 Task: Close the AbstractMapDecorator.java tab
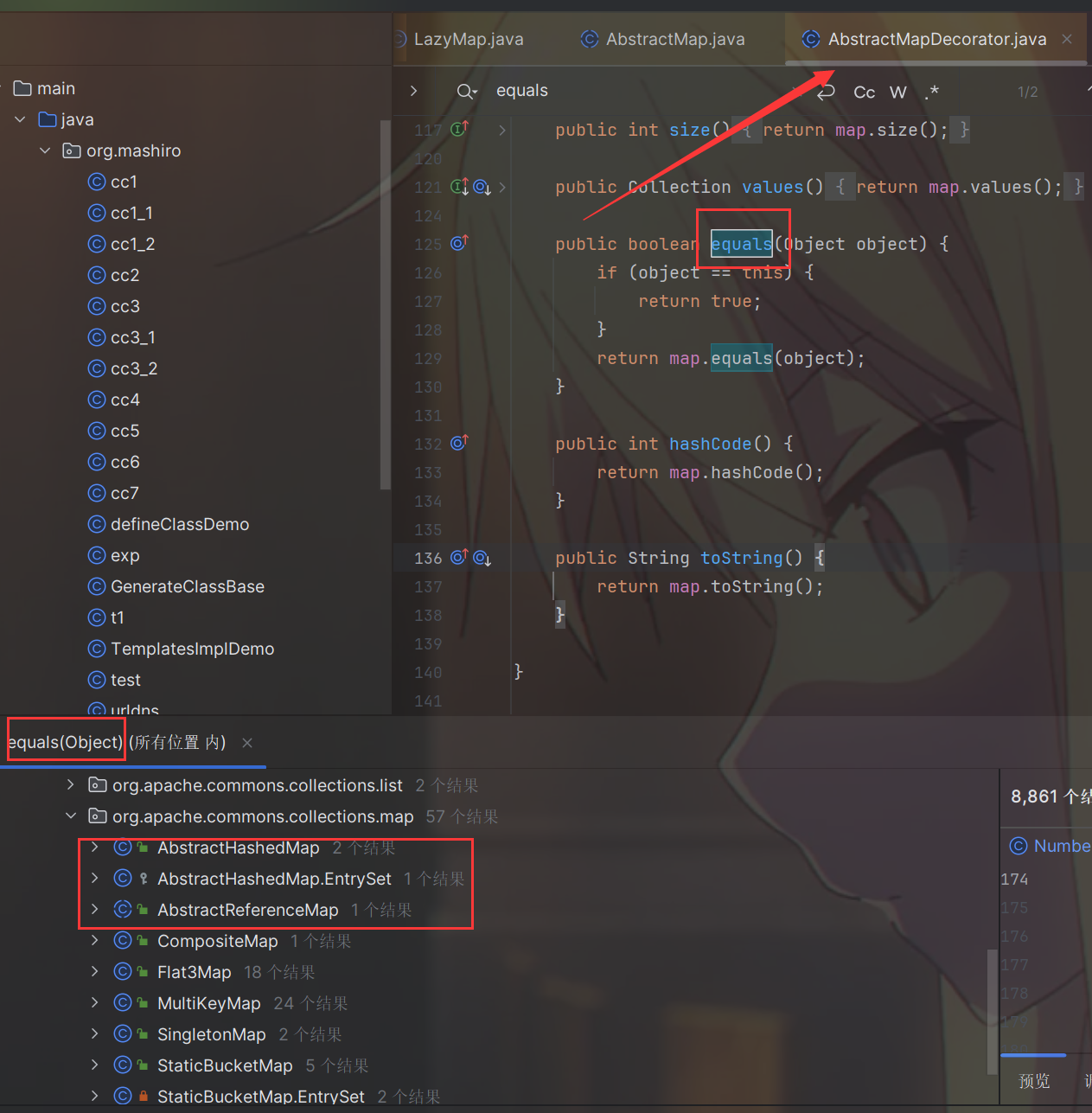(x=1067, y=39)
